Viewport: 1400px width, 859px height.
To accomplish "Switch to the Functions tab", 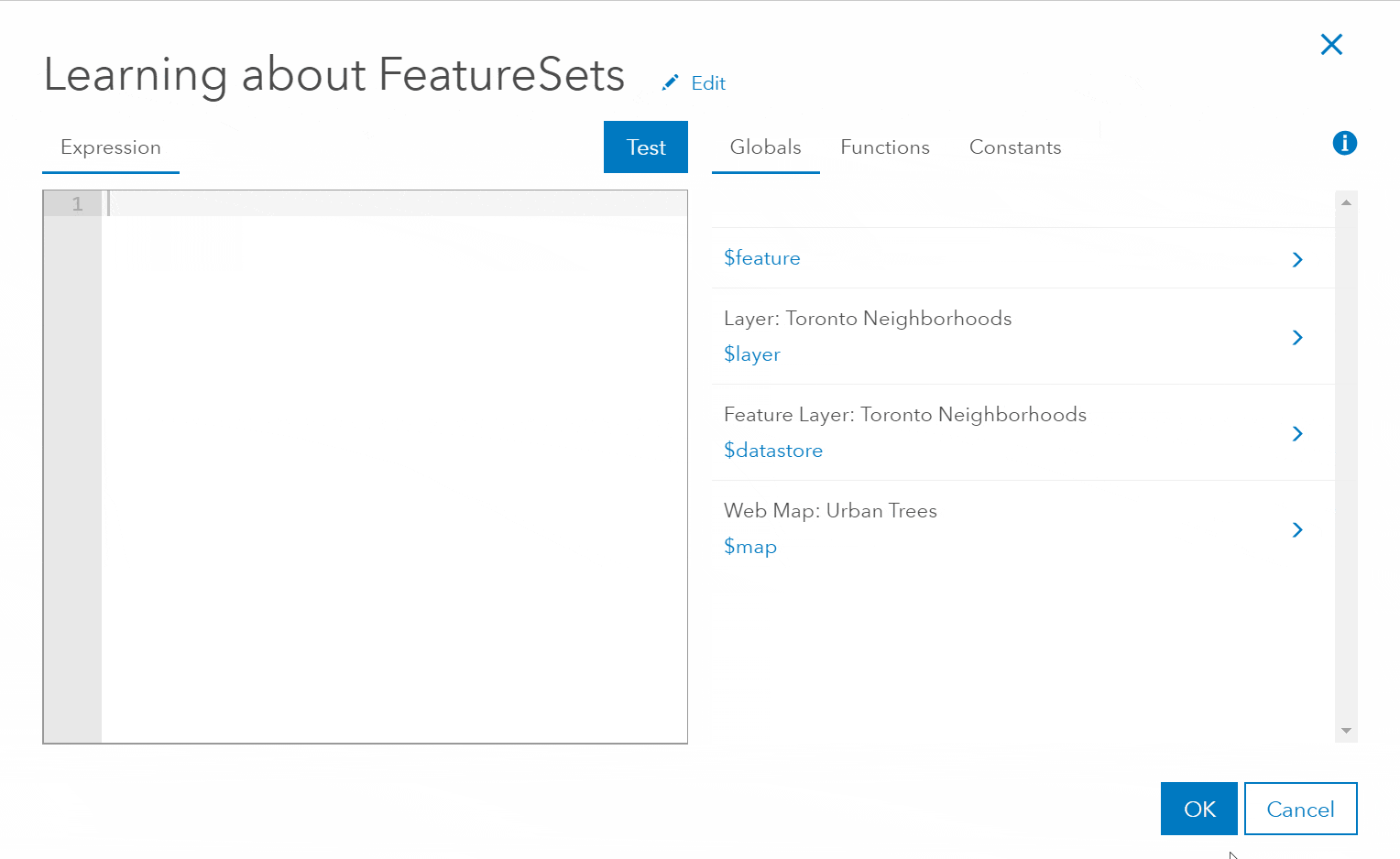I will [884, 147].
